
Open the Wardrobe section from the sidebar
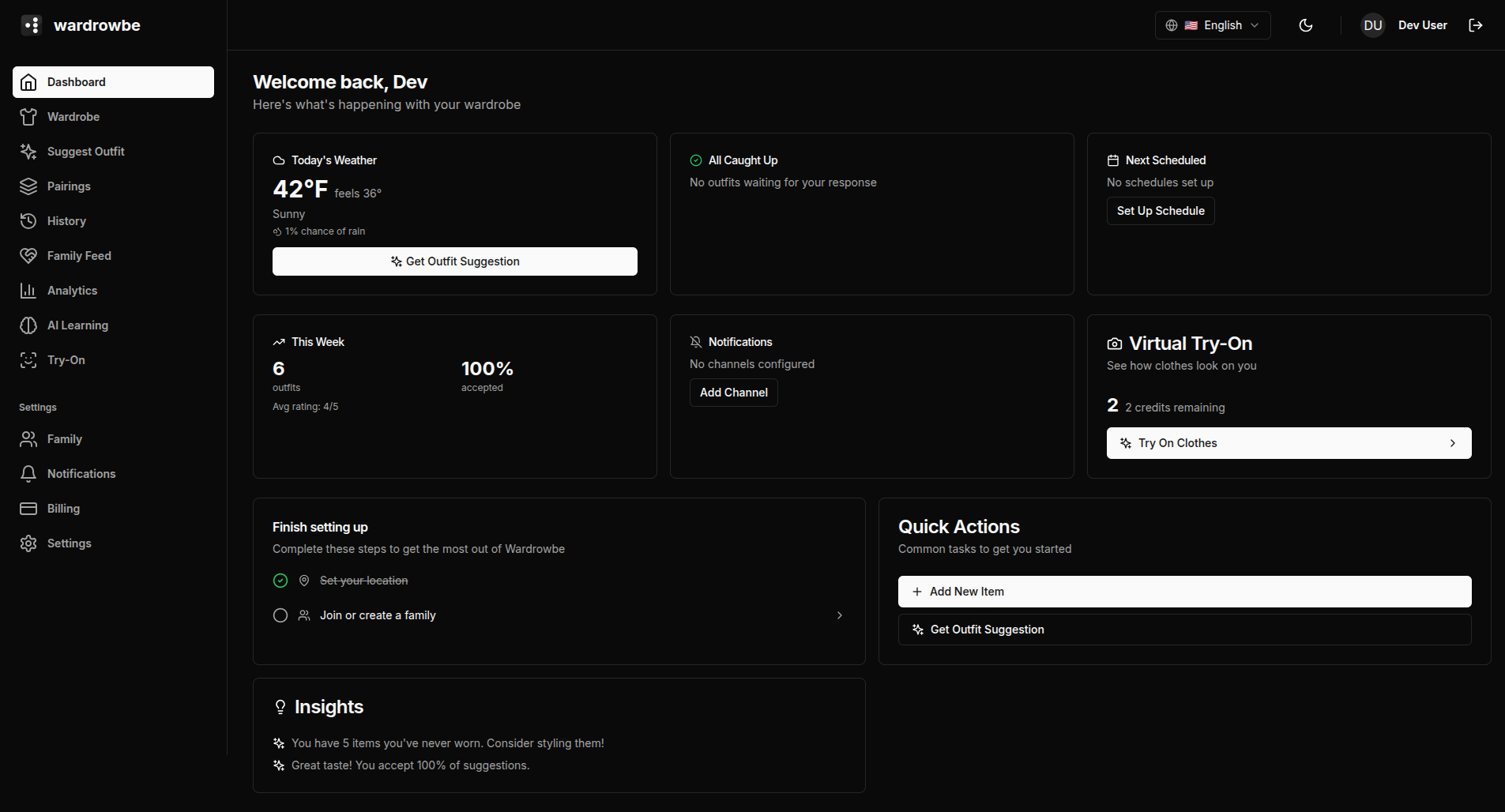[73, 116]
